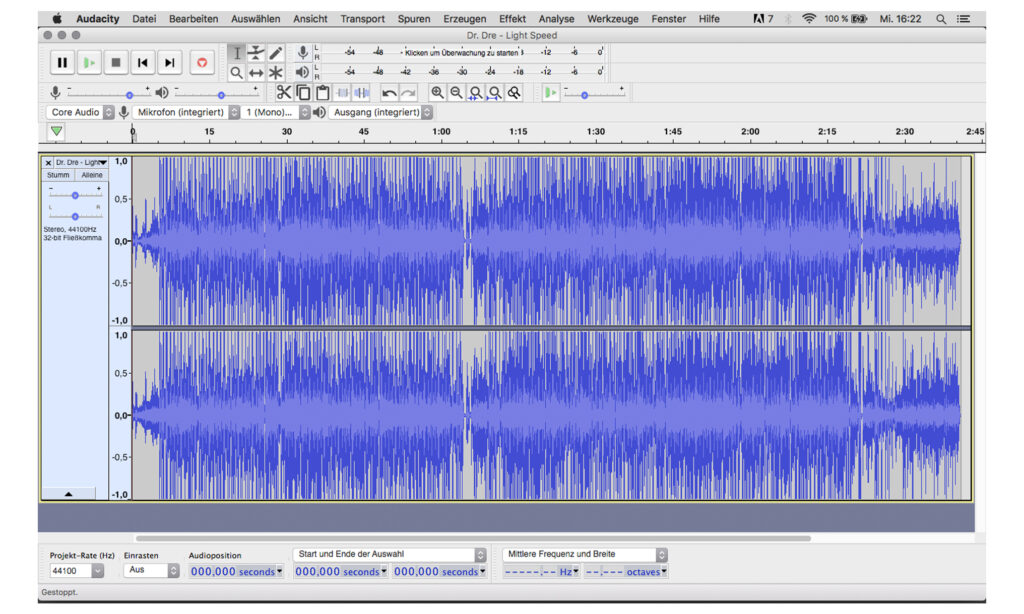Click the playback volume slider knob
This screenshot has height=614, width=1024.
221,95
